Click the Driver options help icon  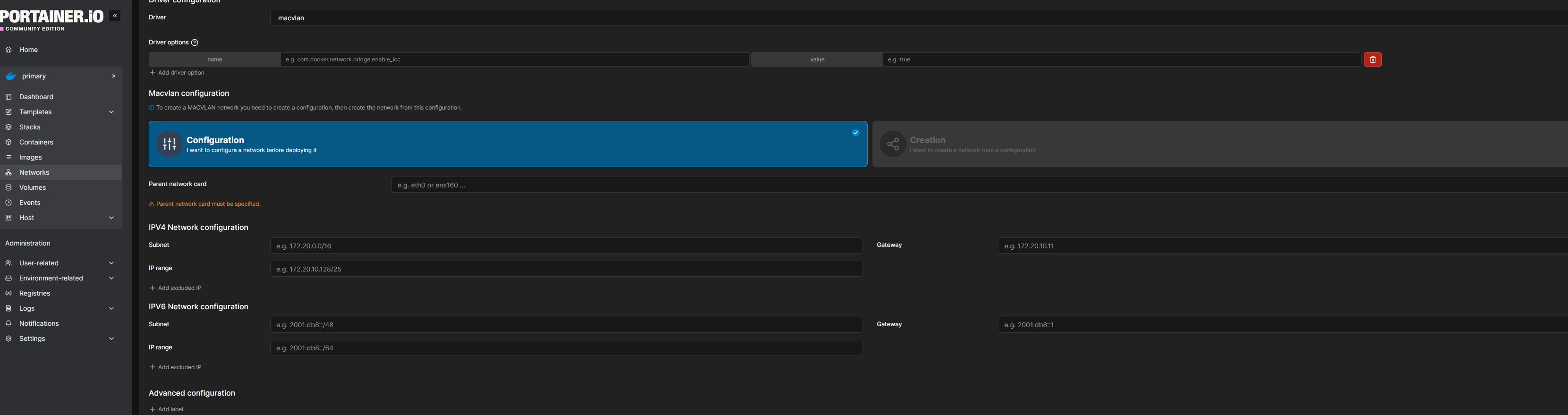pos(195,42)
